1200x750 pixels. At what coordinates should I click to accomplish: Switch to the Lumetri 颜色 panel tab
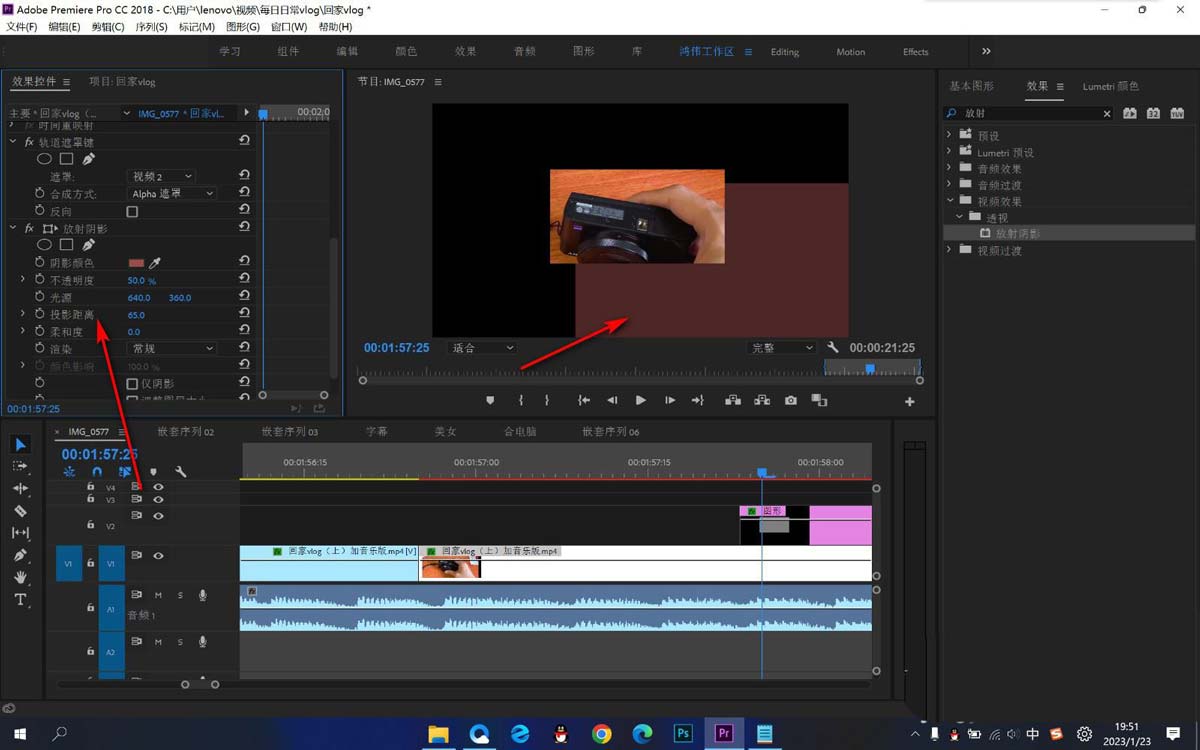coord(1110,86)
